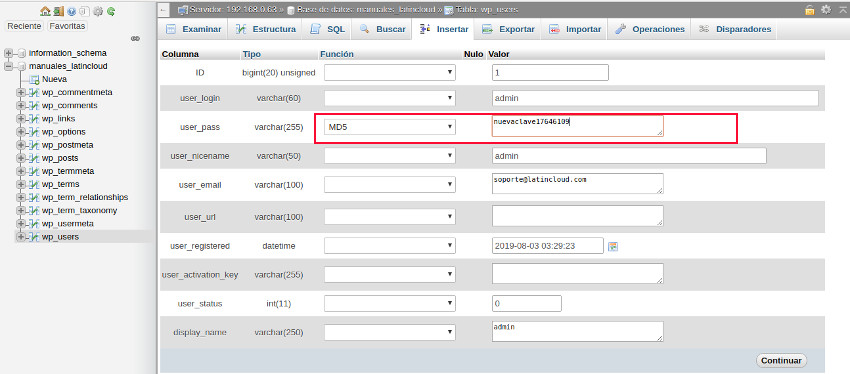Click the padlock icon in top bar
Viewport: 850px width, 374px height.
point(809,10)
